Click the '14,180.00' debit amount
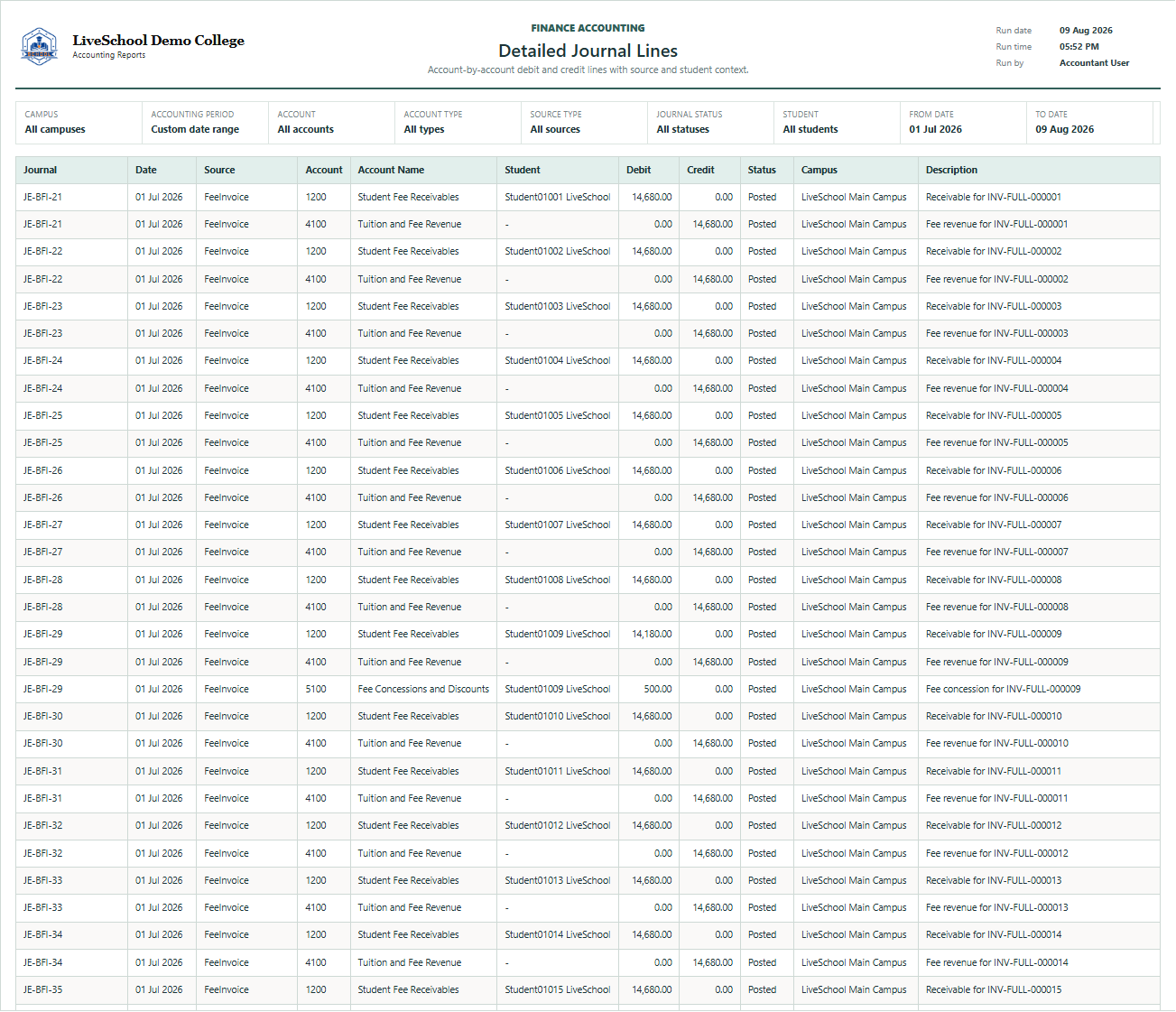The width and height of the screenshot is (1176, 1012). tap(652, 634)
